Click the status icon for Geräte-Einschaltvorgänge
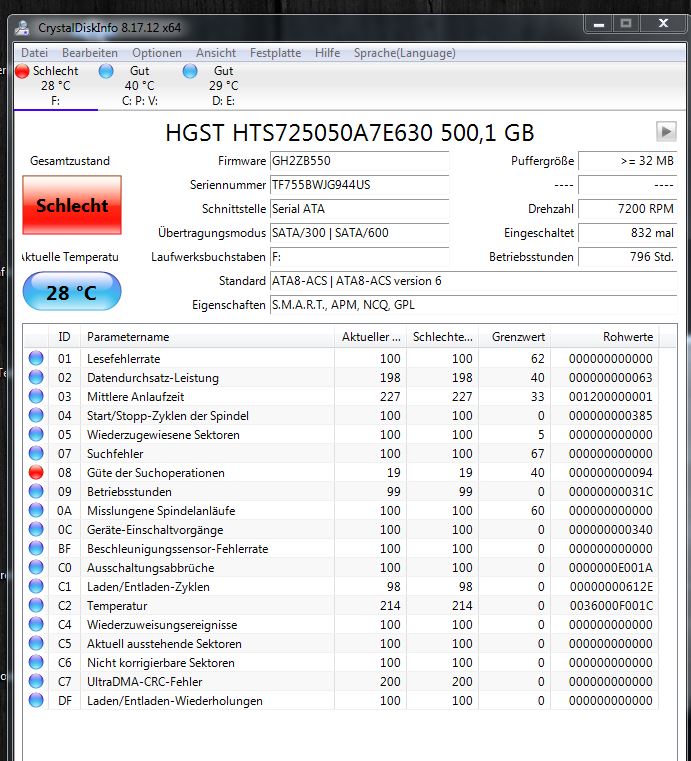This screenshot has height=761, width=691. pos(36,529)
